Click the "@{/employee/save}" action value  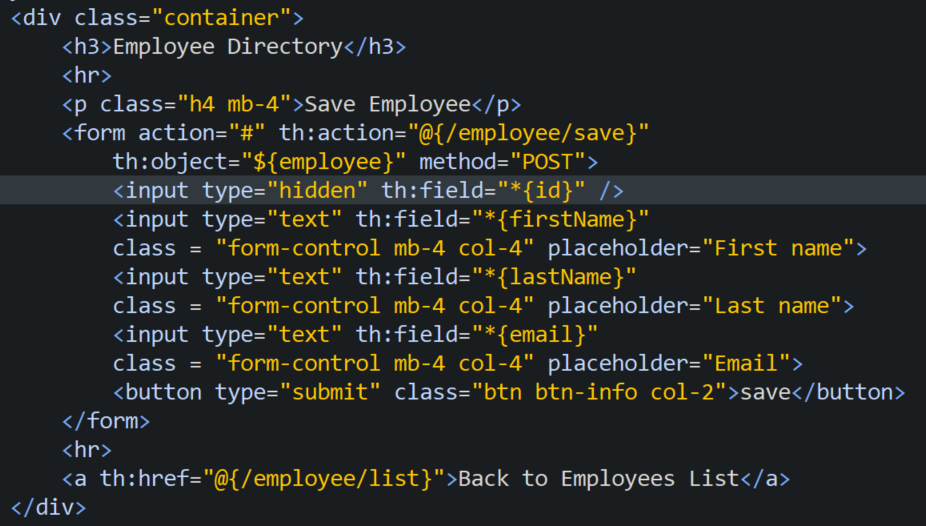click(x=529, y=133)
